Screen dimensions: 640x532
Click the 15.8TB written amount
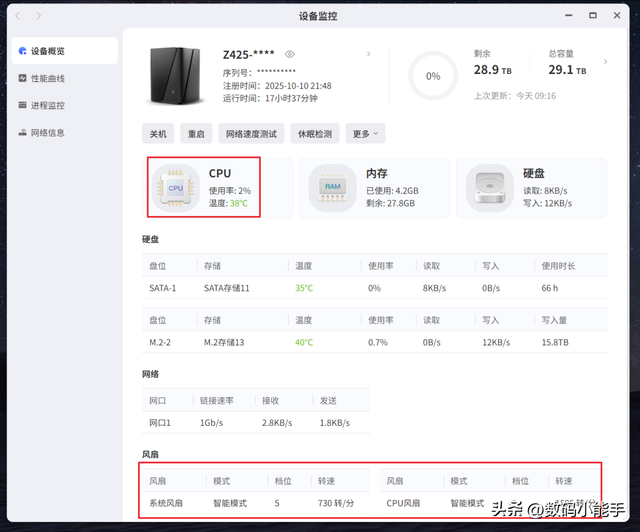point(555,343)
